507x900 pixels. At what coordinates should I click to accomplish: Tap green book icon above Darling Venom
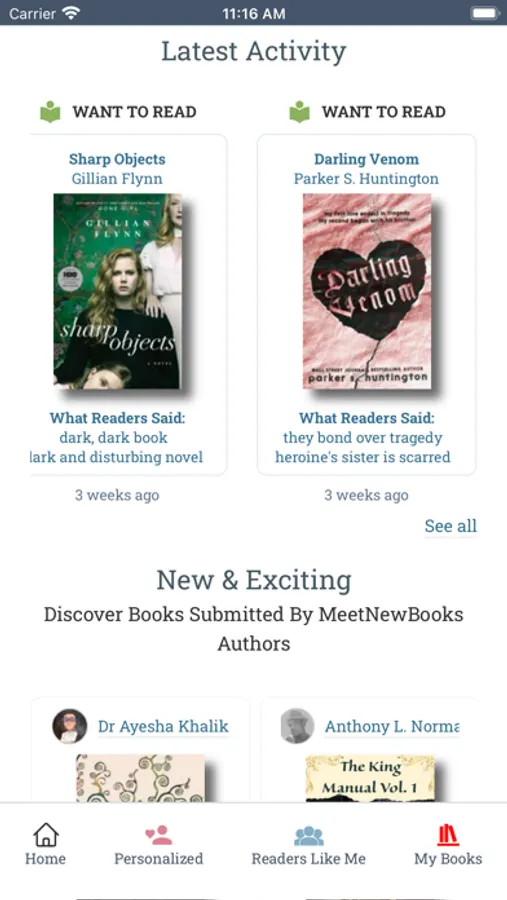299,112
